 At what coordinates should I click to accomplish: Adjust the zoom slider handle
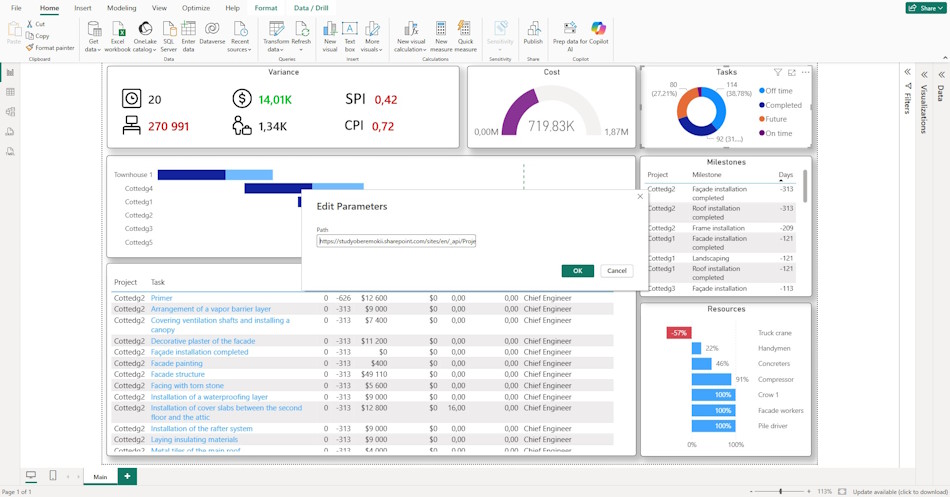[x=780, y=492]
